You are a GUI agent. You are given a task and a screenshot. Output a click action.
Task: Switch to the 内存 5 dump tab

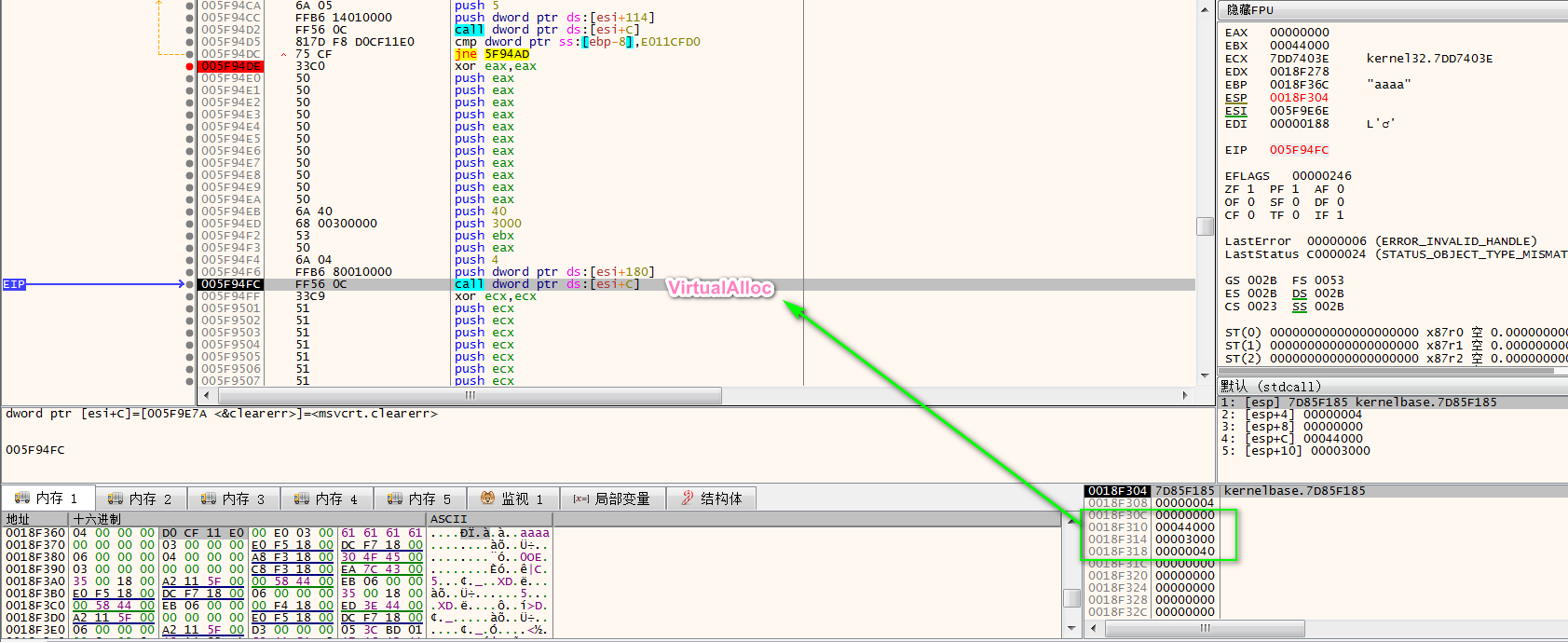click(x=419, y=499)
